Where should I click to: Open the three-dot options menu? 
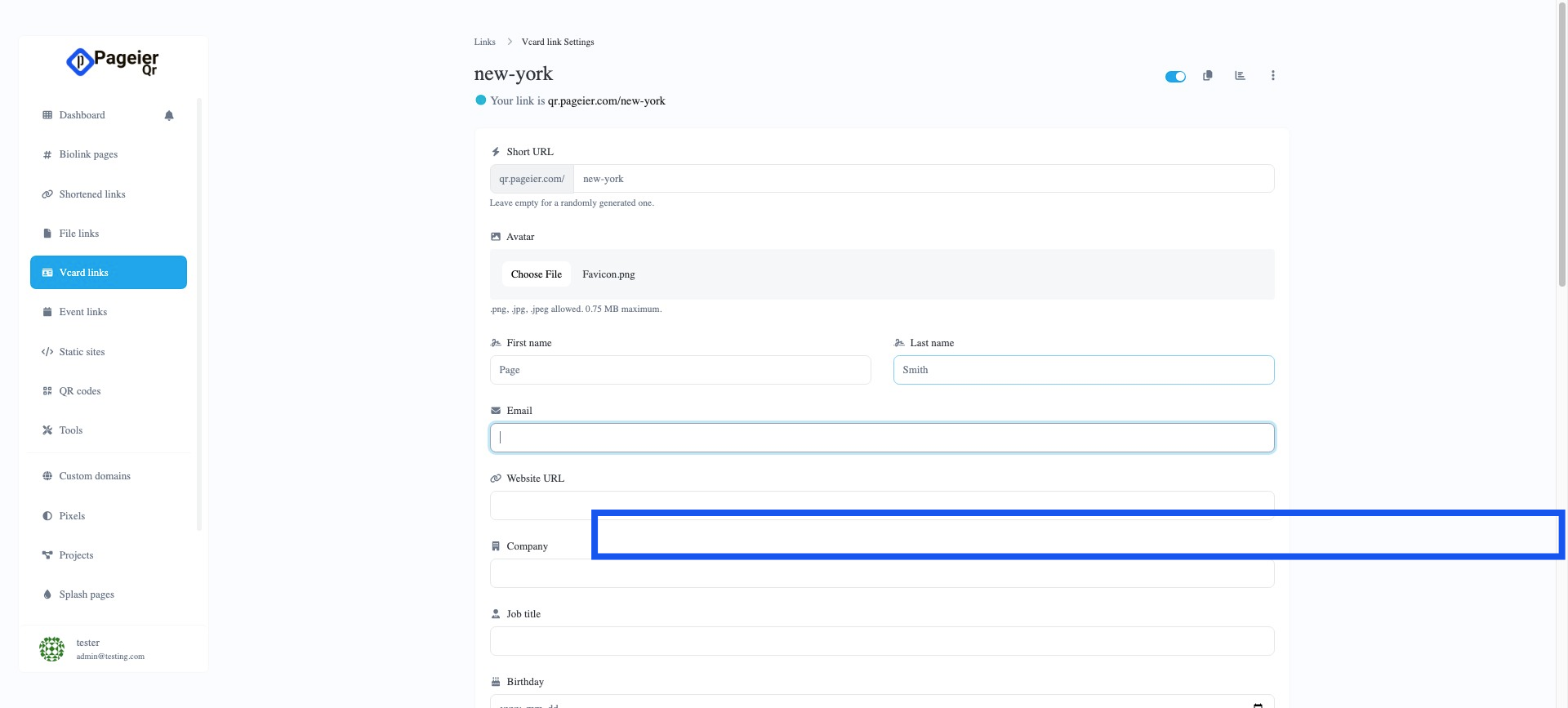tap(1272, 76)
